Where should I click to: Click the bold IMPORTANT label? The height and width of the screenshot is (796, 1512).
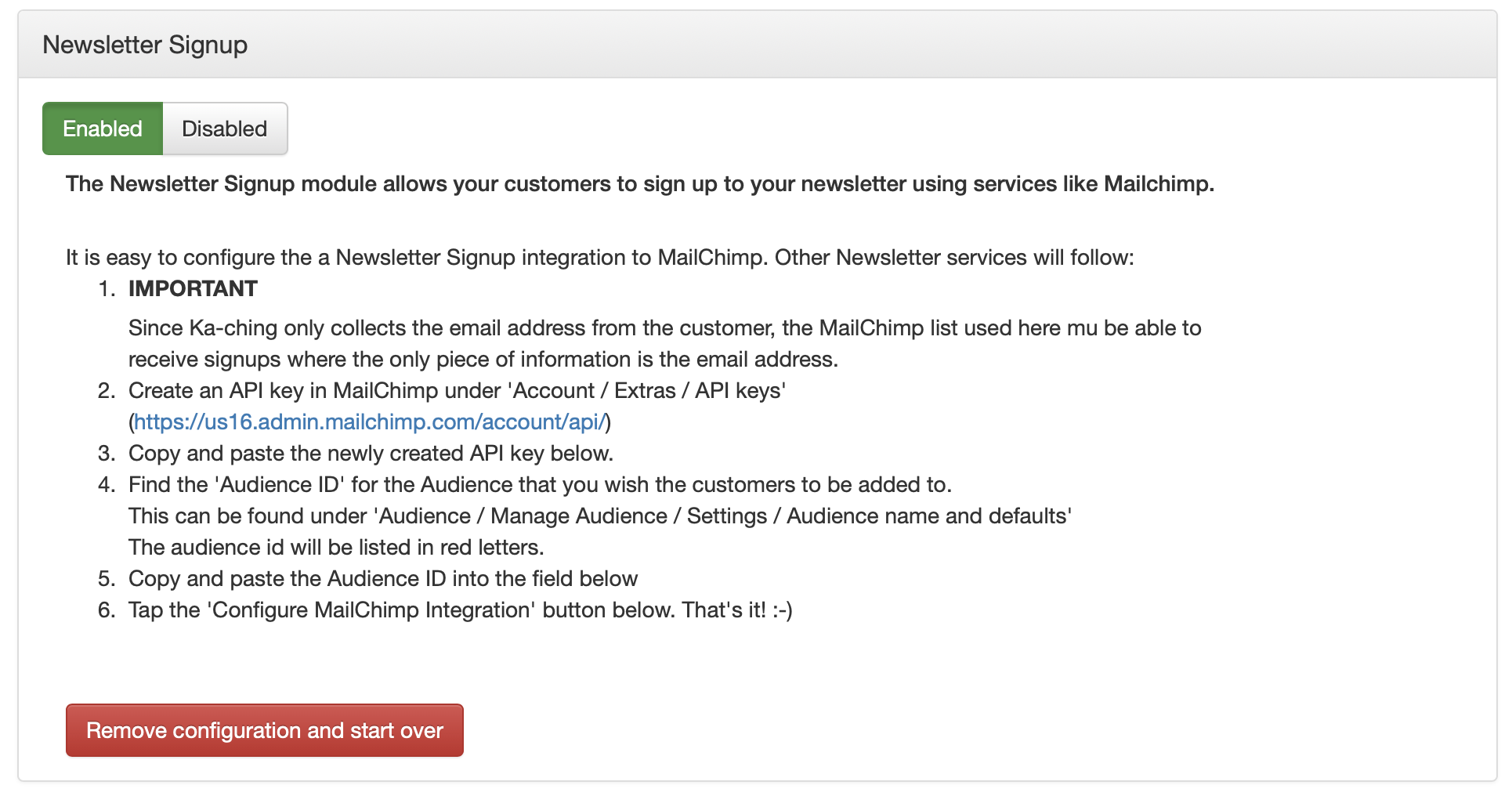pyautogui.click(x=193, y=288)
